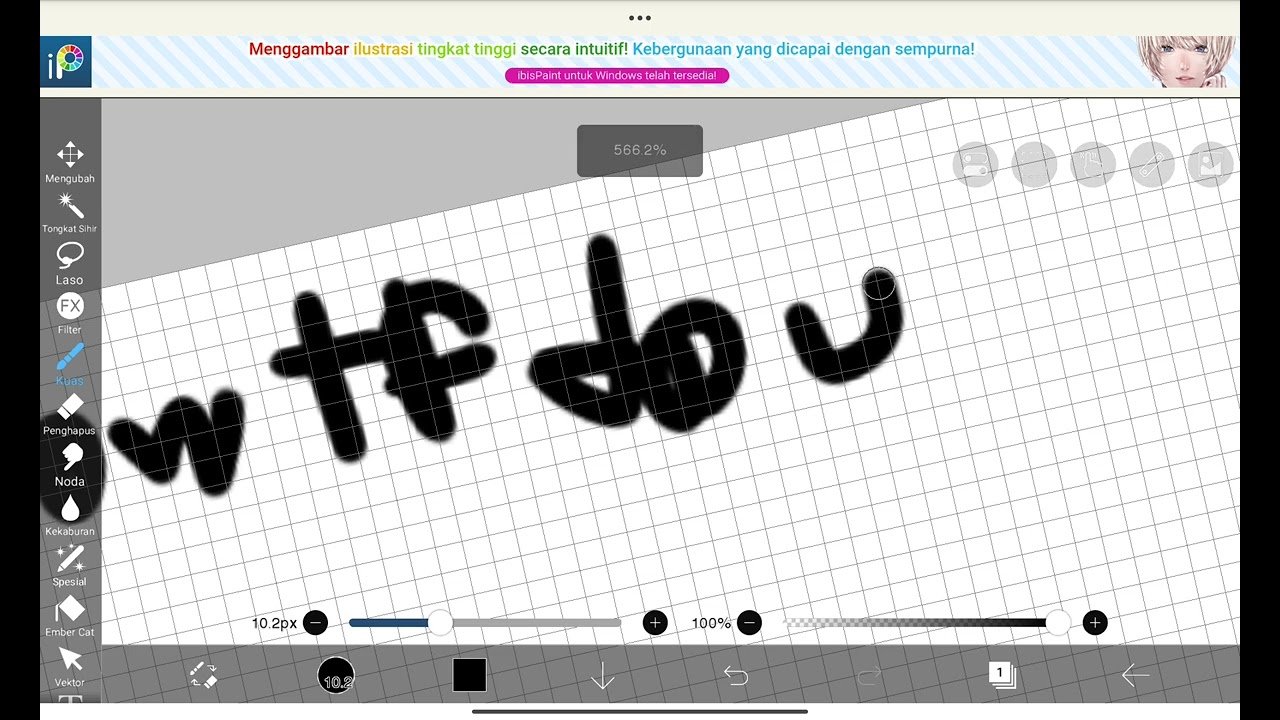
Task: Click the ibisPaint logo in banner
Action: (67, 62)
